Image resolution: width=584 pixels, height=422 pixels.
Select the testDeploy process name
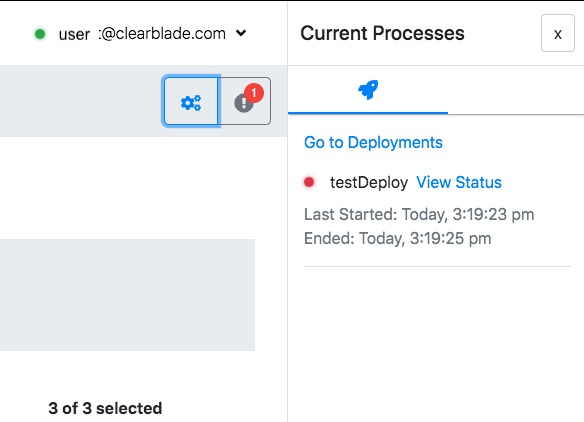pyautogui.click(x=369, y=183)
